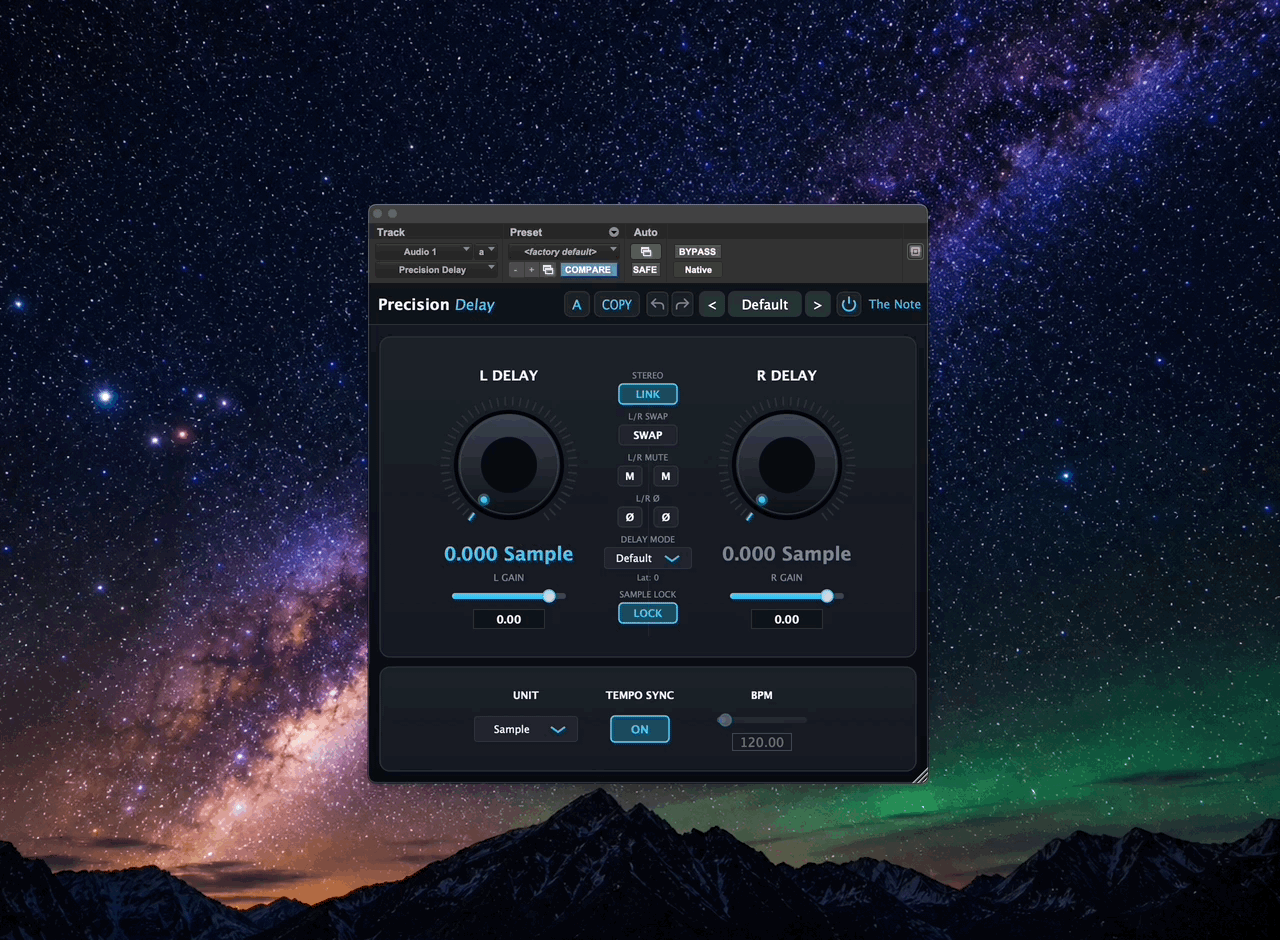Click the R GAIN 0.00 value field
This screenshot has width=1280, height=940.
pos(787,619)
